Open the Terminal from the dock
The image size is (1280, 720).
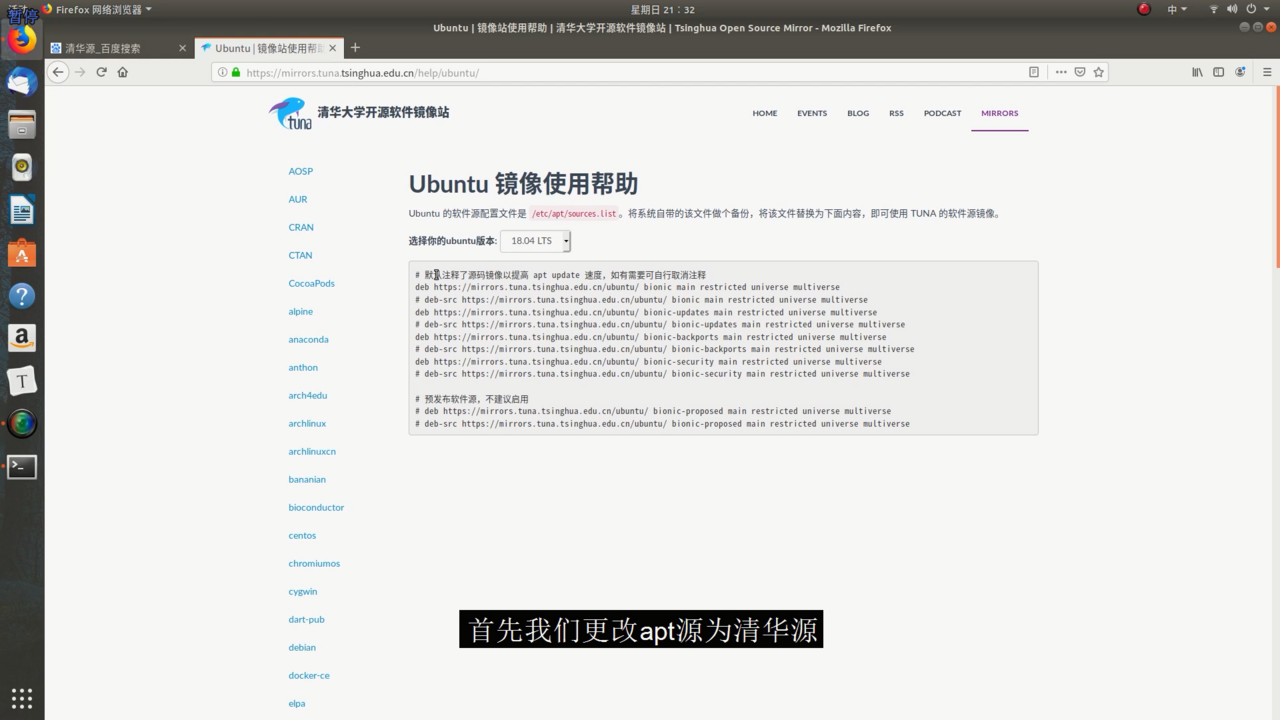point(22,466)
